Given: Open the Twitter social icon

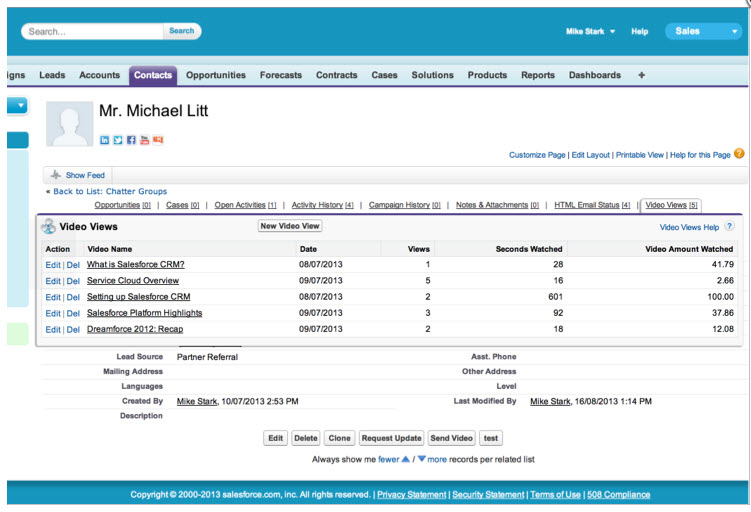Looking at the screenshot, I should [118, 140].
